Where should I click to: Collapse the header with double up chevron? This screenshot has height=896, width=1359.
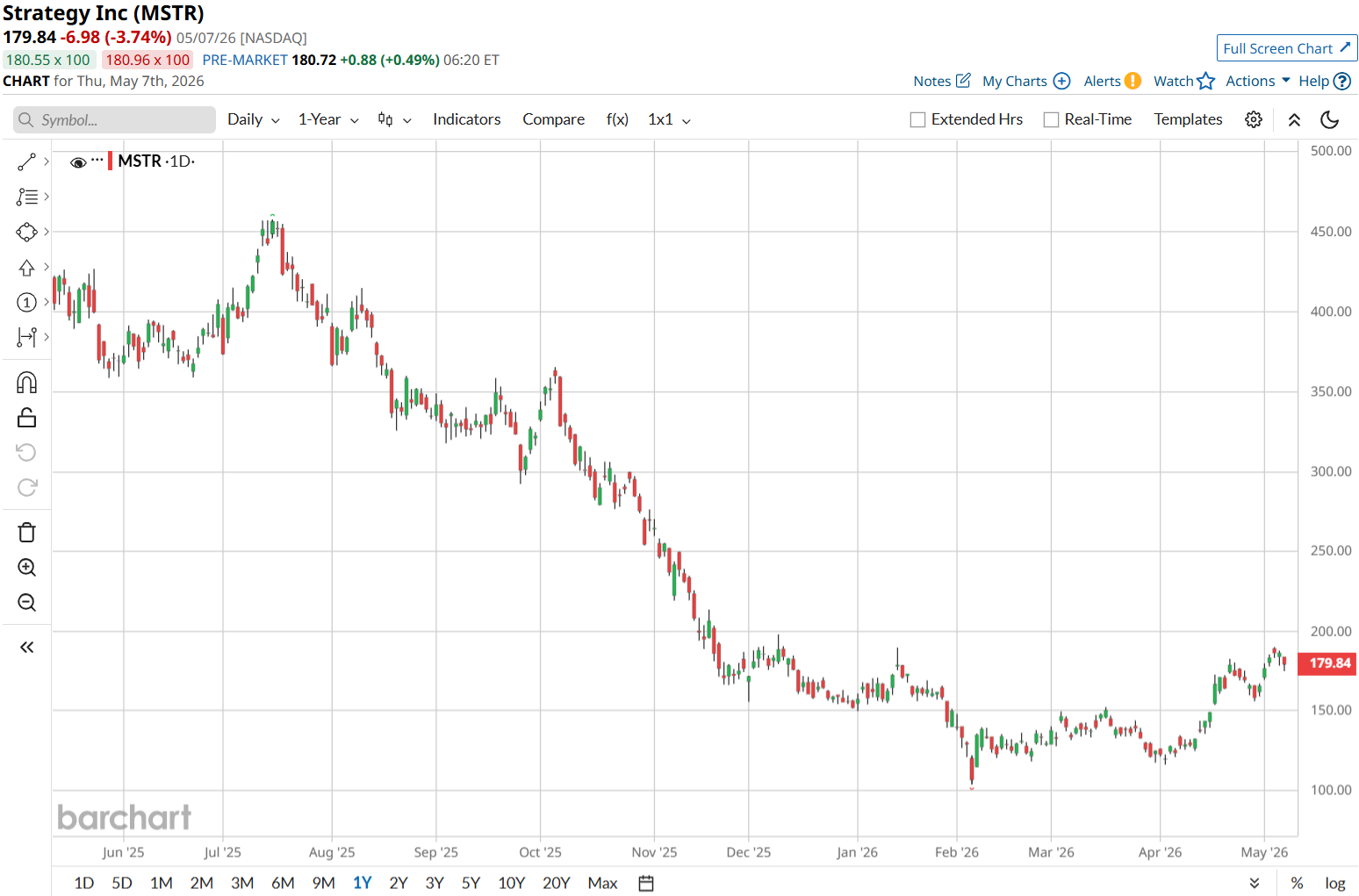[x=1294, y=120]
